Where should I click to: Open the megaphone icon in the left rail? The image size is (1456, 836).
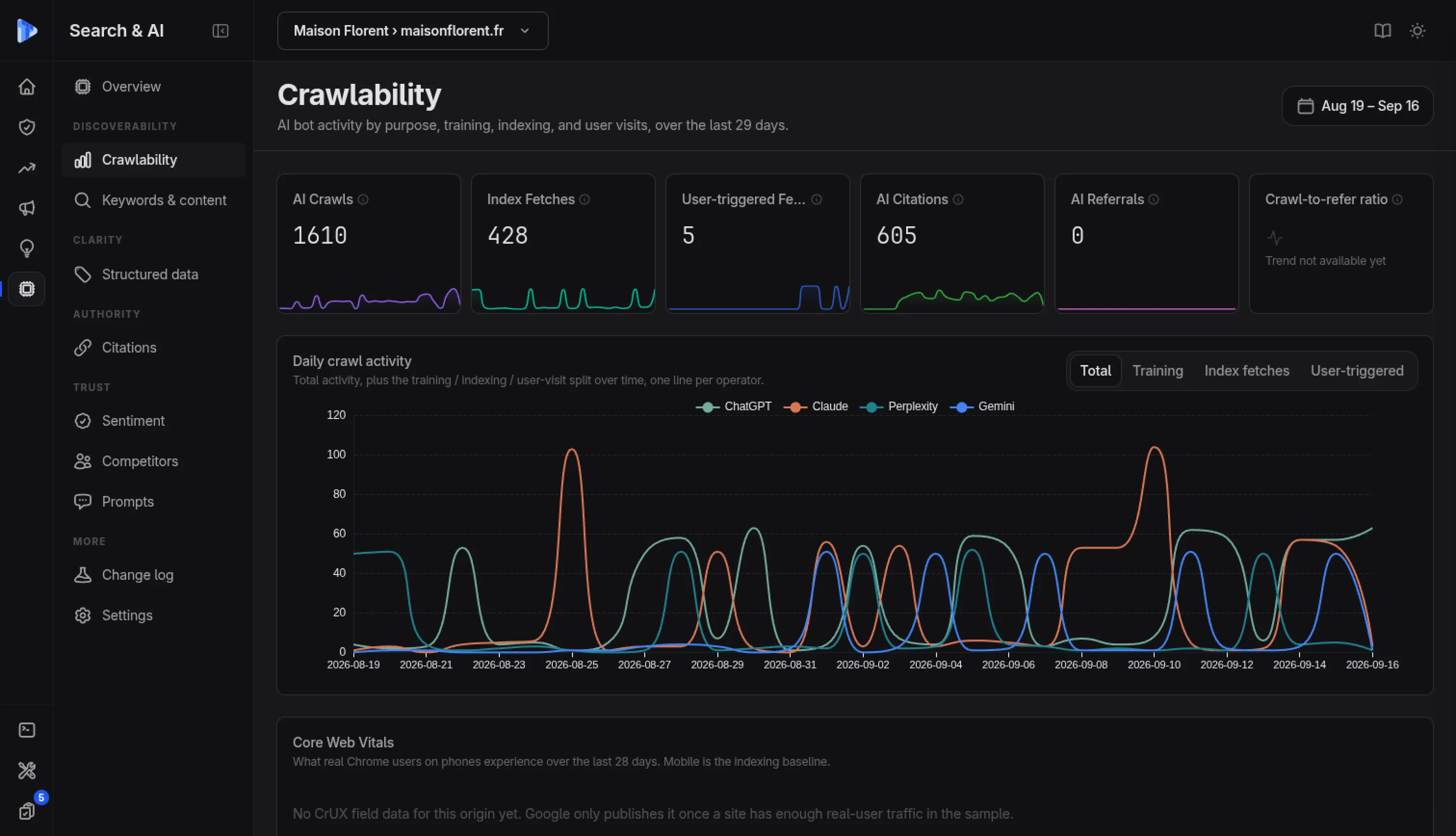click(26, 208)
